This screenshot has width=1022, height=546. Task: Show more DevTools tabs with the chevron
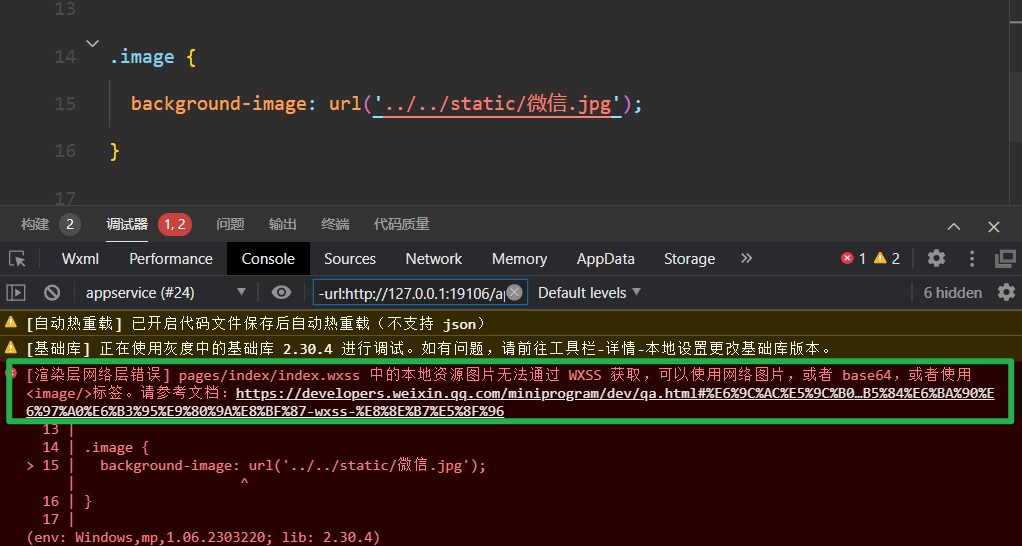746,259
